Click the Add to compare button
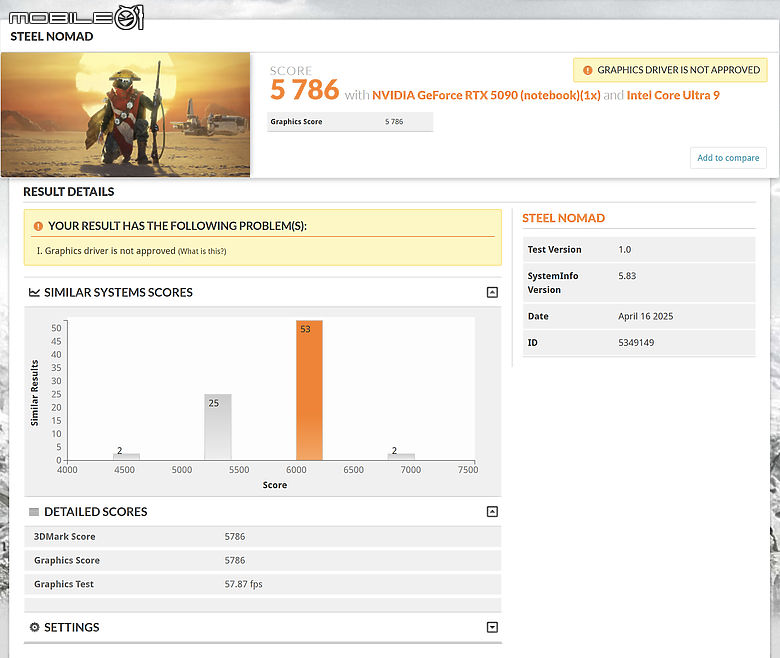This screenshot has width=780, height=658. click(x=728, y=158)
